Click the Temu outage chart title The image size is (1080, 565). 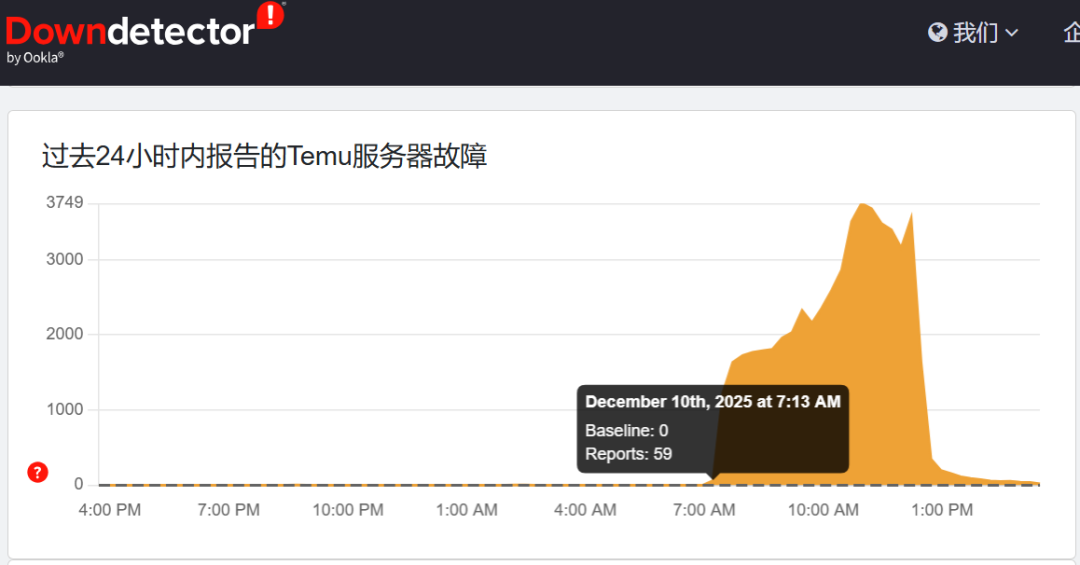click(264, 157)
